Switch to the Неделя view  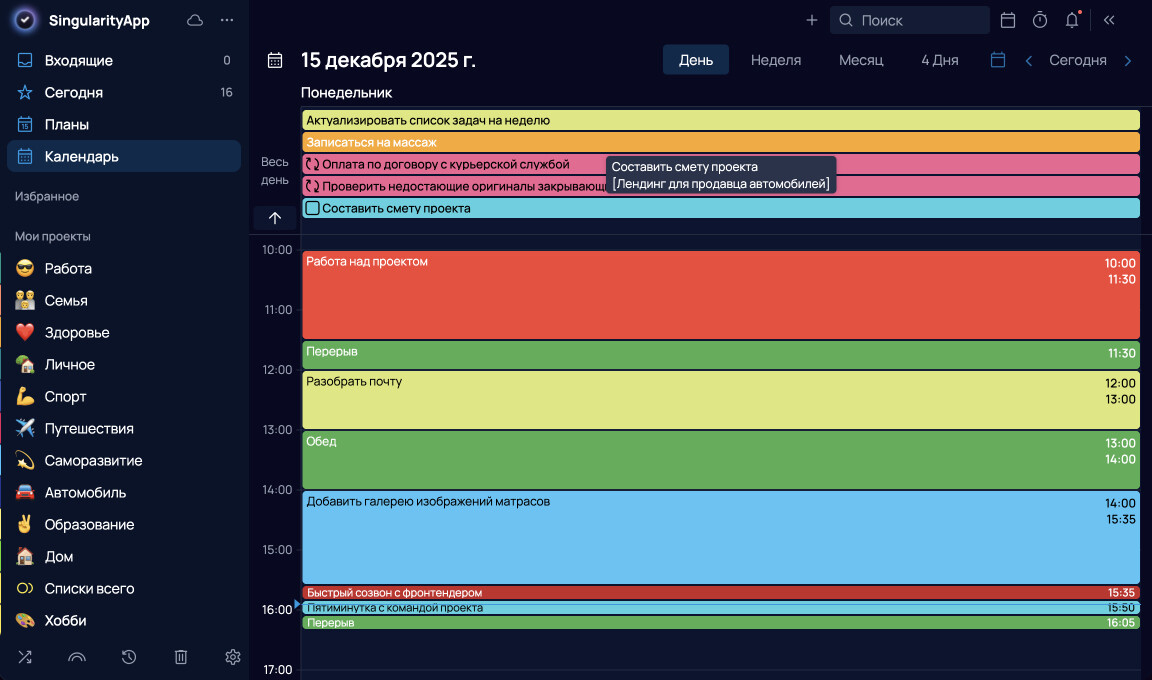(x=776, y=60)
